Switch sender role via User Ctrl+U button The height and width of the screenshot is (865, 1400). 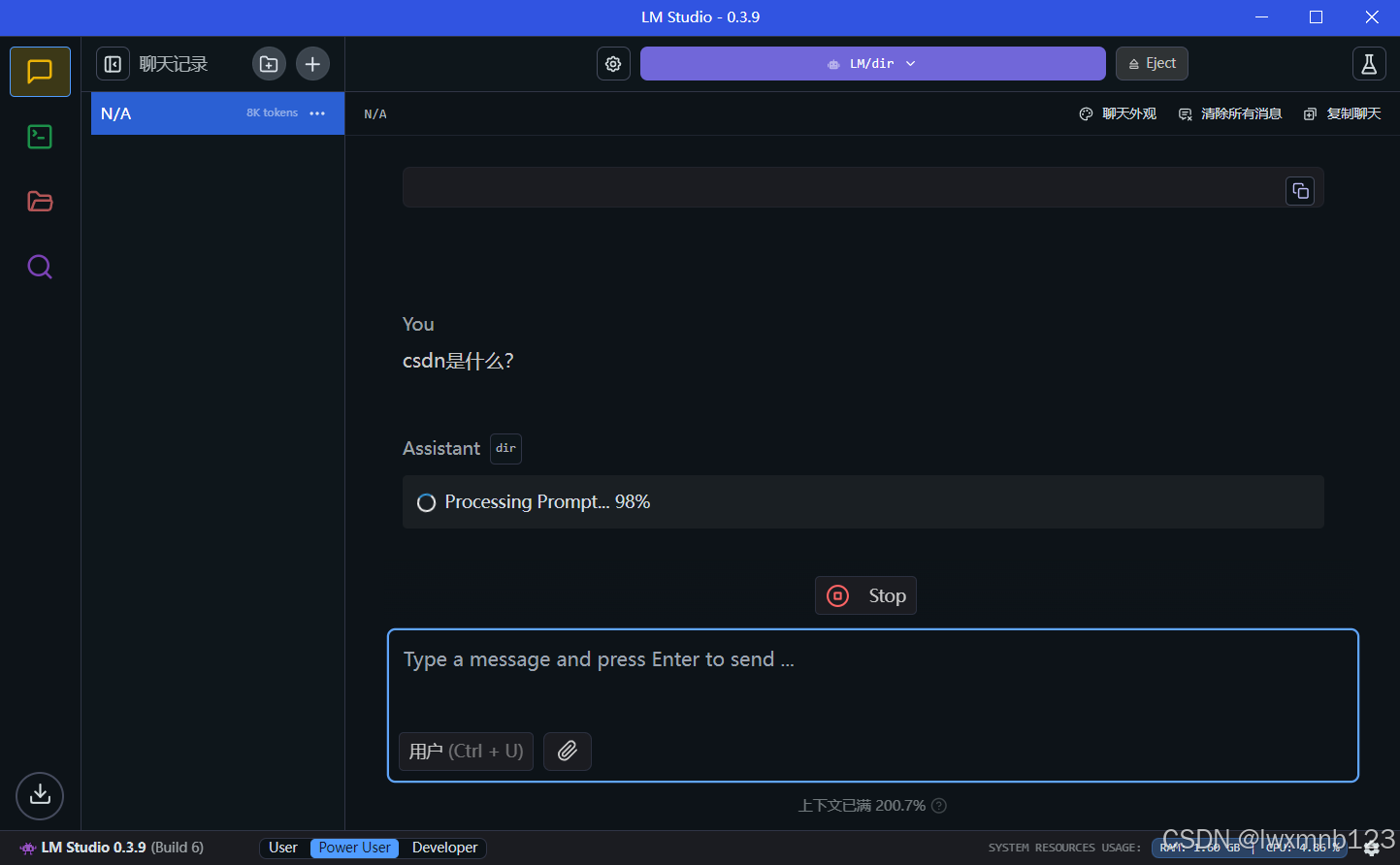pyautogui.click(x=466, y=752)
